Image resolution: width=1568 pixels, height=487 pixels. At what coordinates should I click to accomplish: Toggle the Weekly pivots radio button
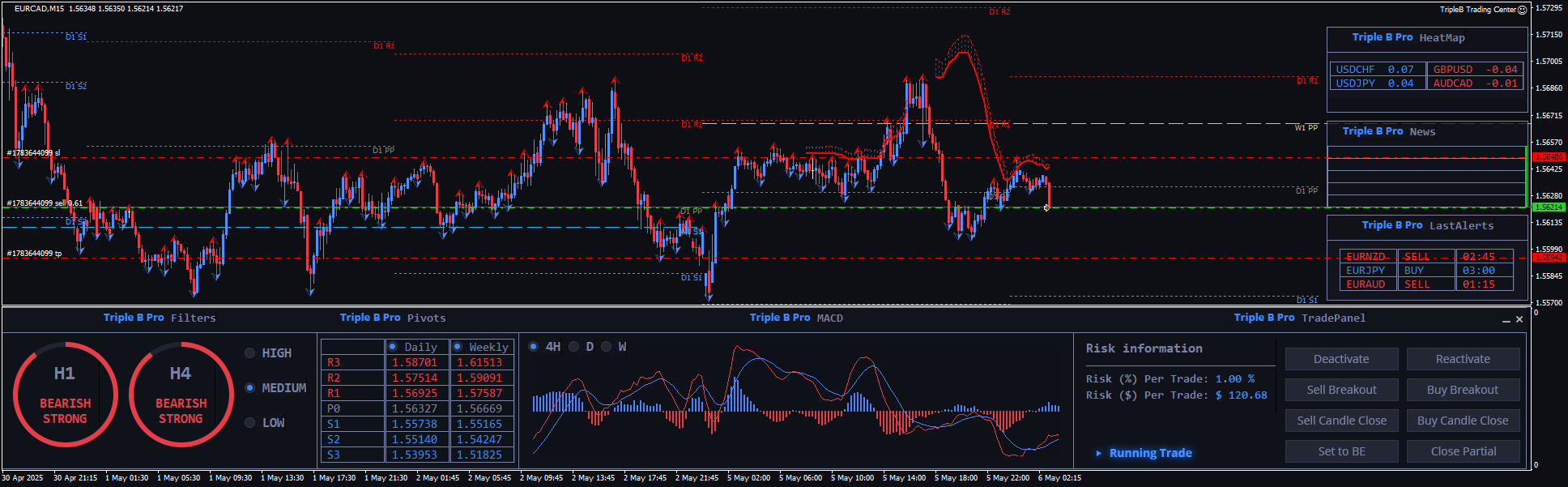[x=458, y=347]
